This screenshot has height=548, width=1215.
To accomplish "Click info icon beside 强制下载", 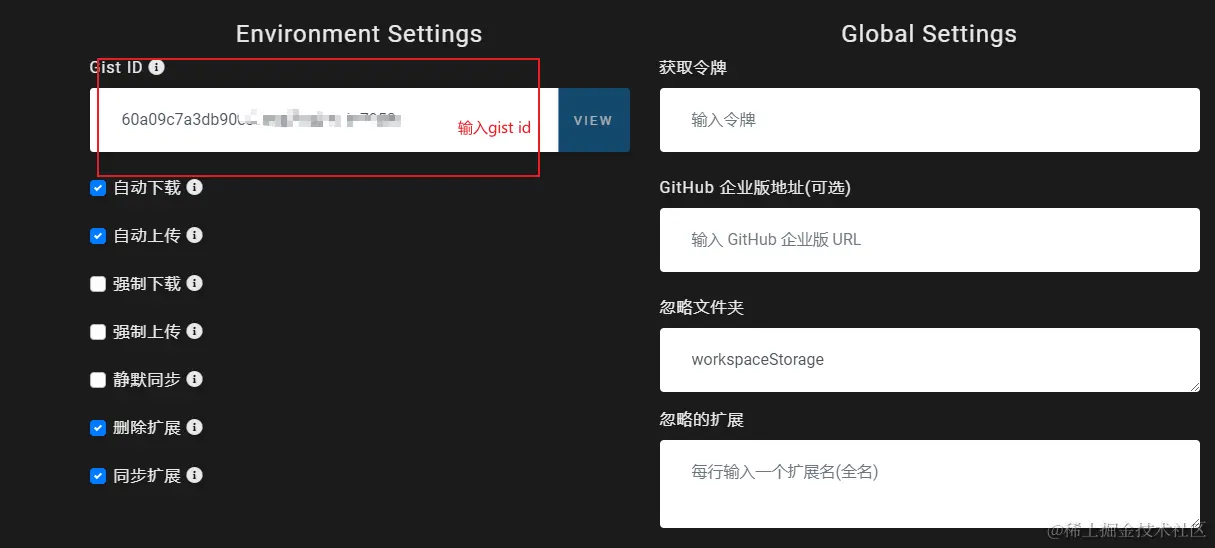I will tap(195, 283).
